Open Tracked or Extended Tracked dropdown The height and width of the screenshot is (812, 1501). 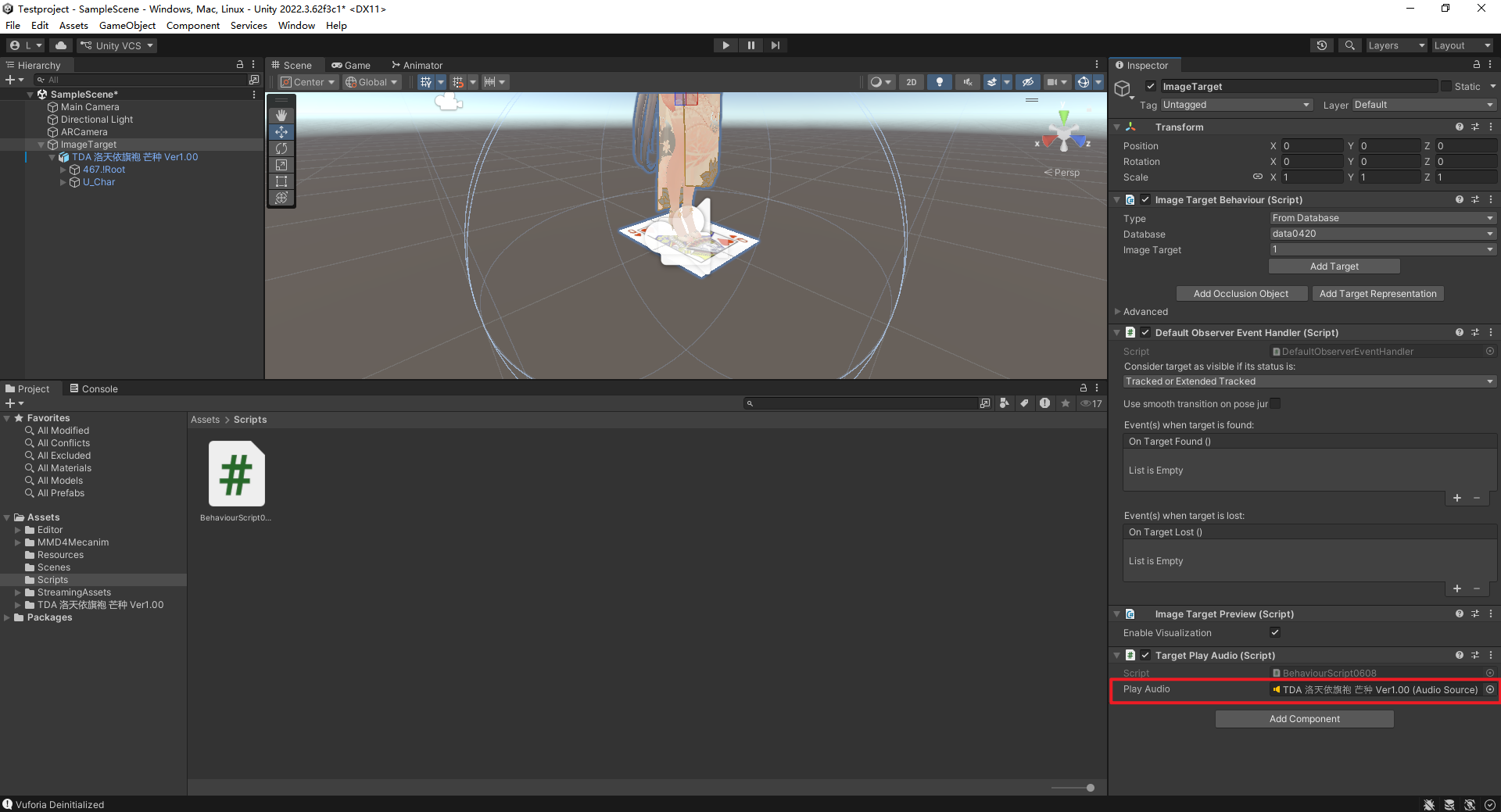click(x=1309, y=381)
